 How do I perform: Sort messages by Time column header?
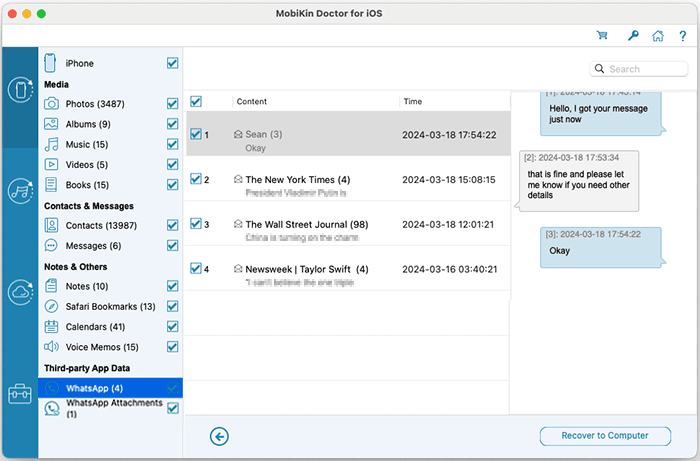(414, 102)
